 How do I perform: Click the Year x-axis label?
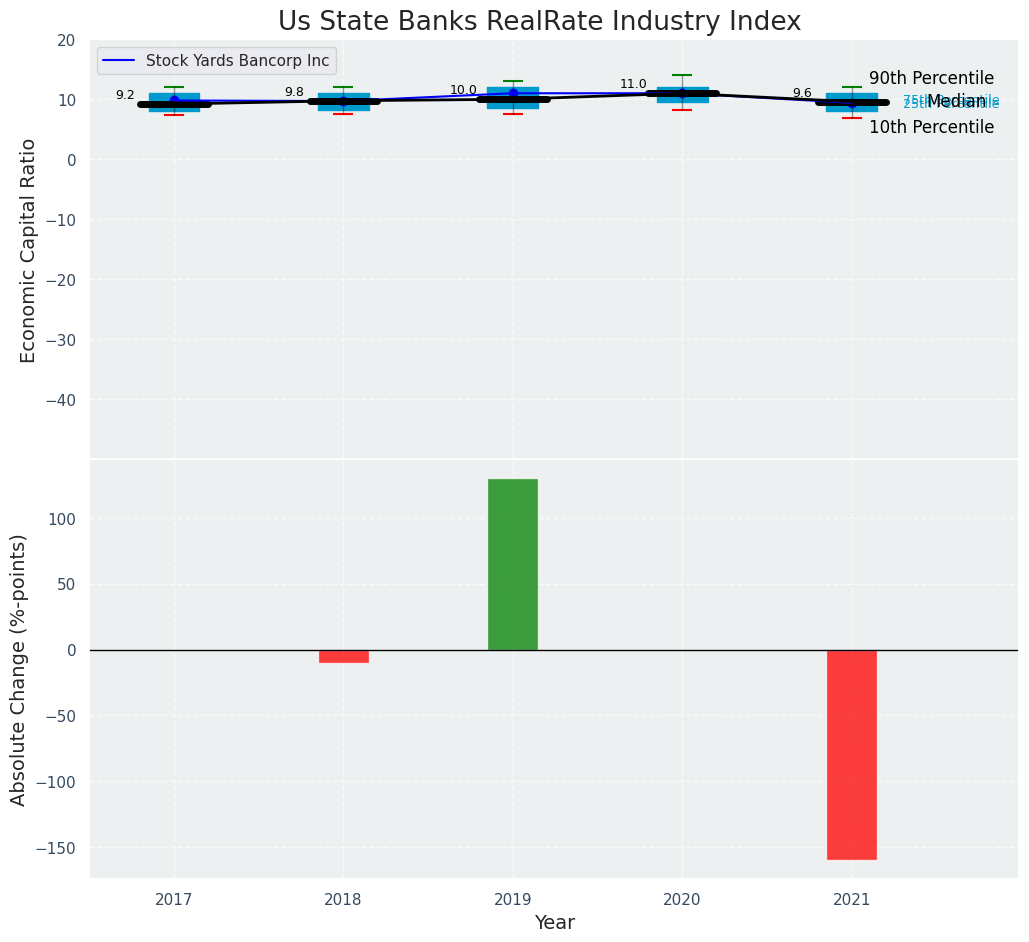point(554,922)
